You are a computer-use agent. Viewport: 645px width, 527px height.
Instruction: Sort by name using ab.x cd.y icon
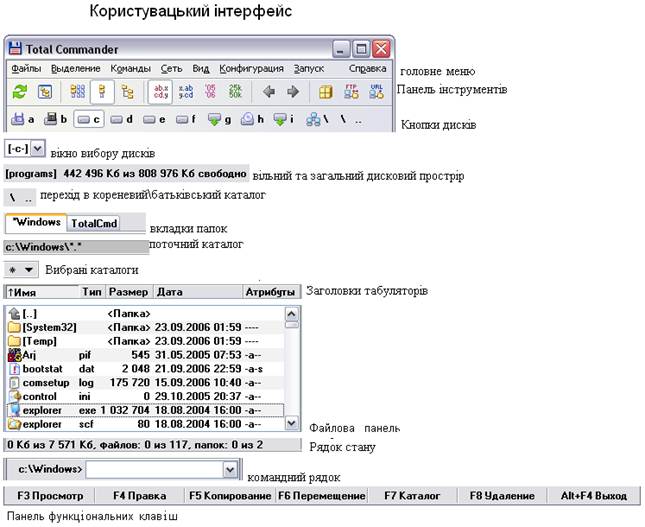[x=161, y=91]
